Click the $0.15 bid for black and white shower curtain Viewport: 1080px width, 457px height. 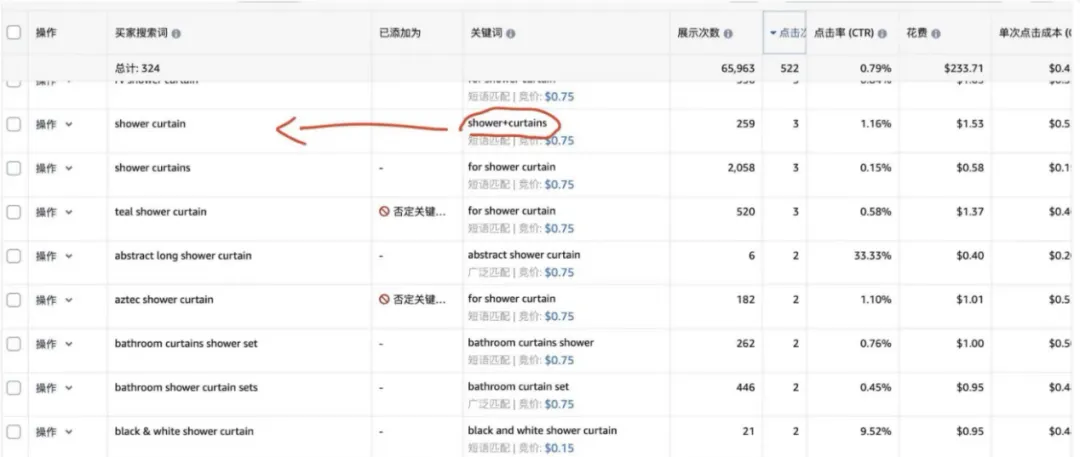(559, 448)
